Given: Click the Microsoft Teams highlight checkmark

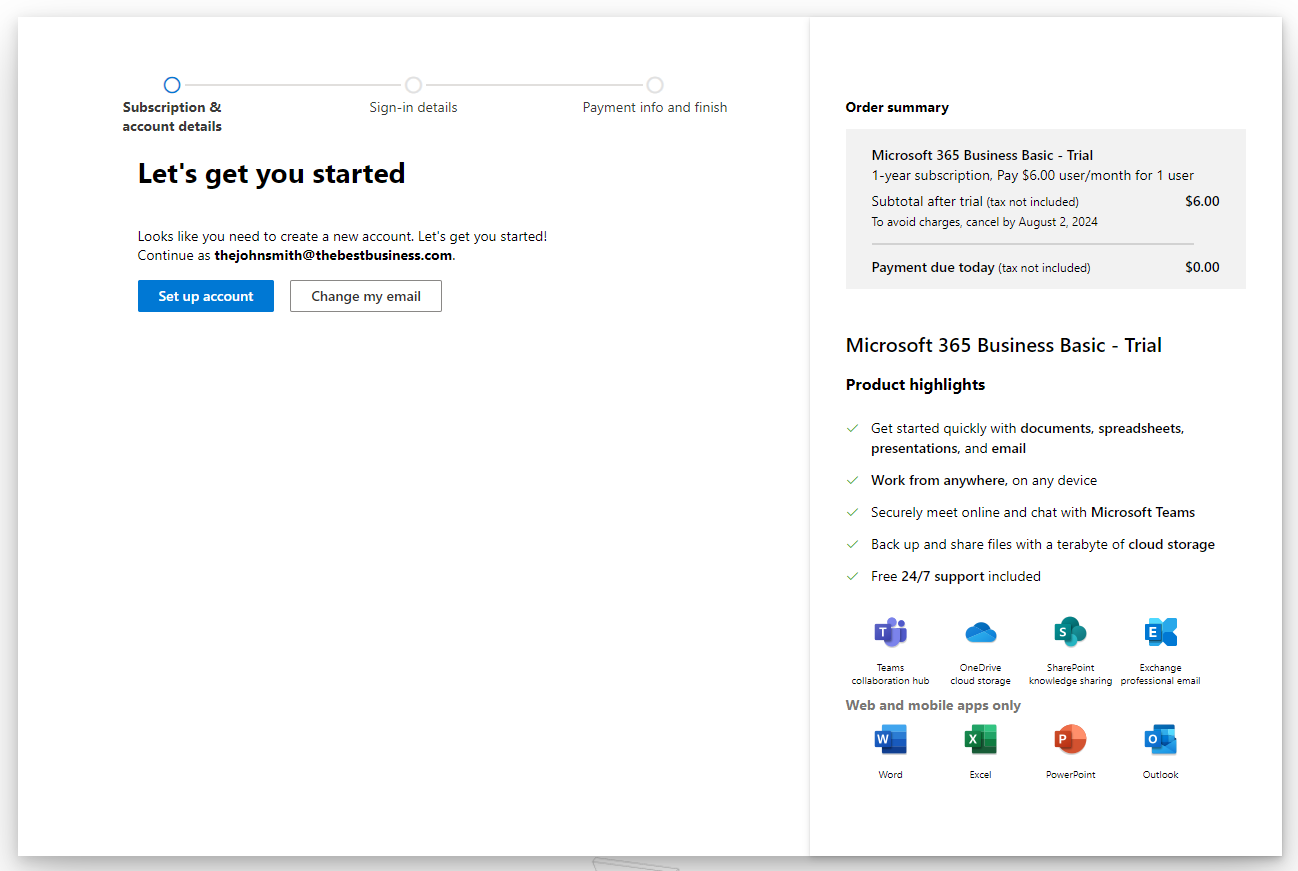Looking at the screenshot, I should tap(853, 512).
